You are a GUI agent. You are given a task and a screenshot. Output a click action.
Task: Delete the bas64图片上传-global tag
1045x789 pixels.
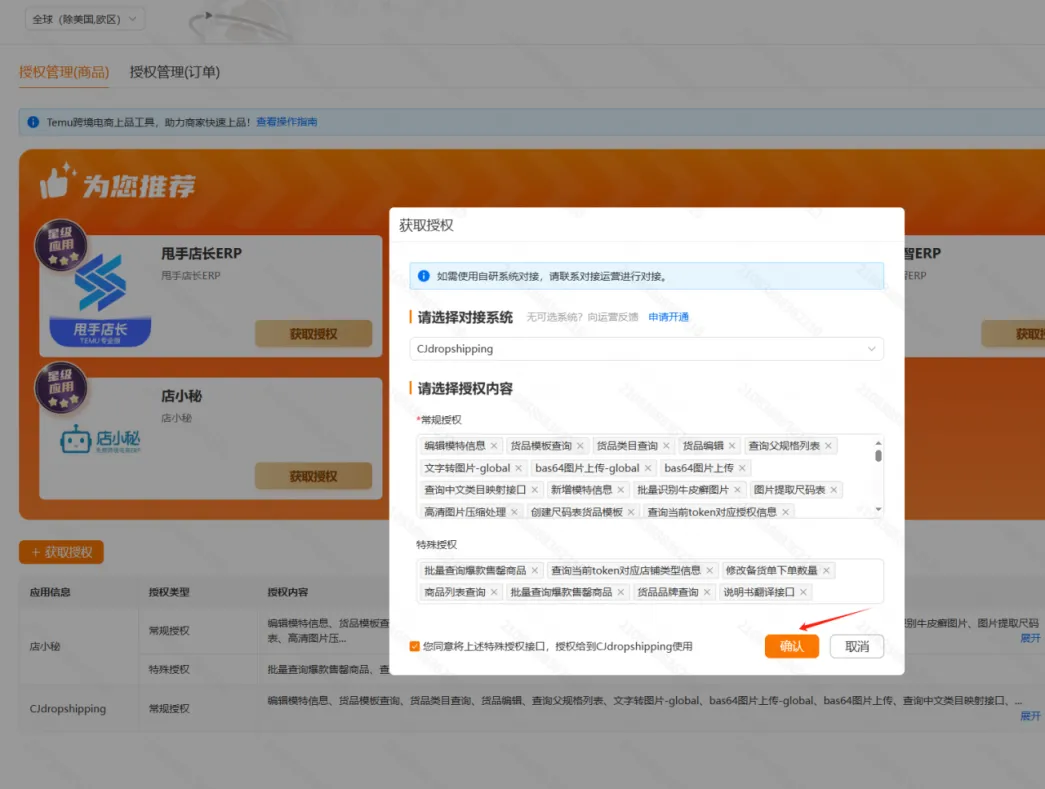coord(648,468)
